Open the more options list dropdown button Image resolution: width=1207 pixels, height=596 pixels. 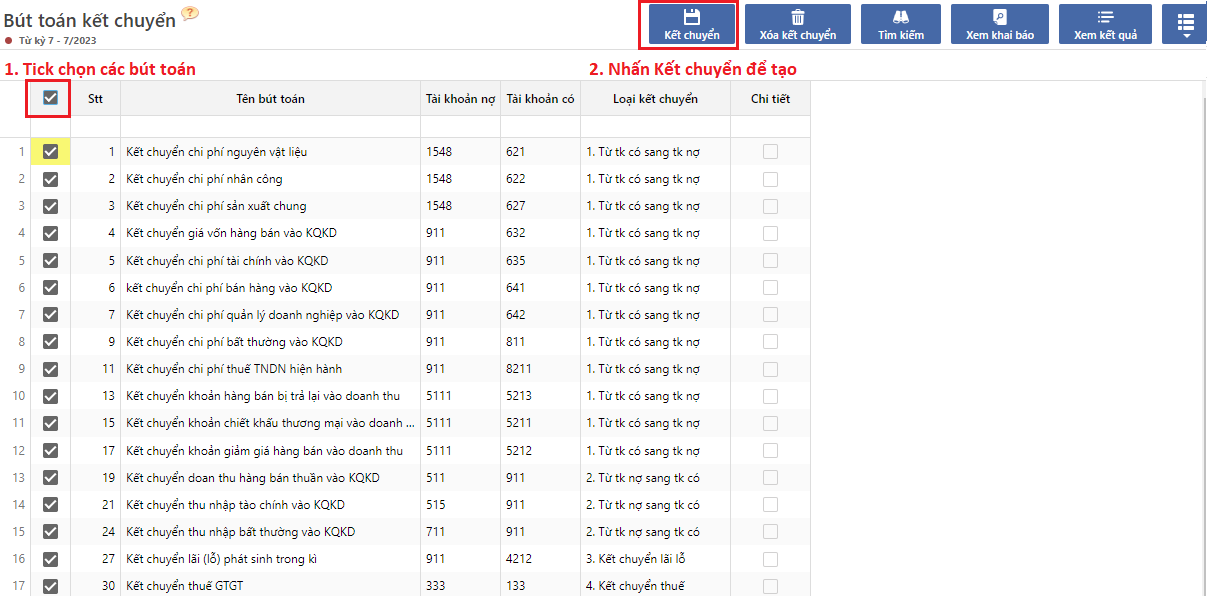tap(1185, 25)
